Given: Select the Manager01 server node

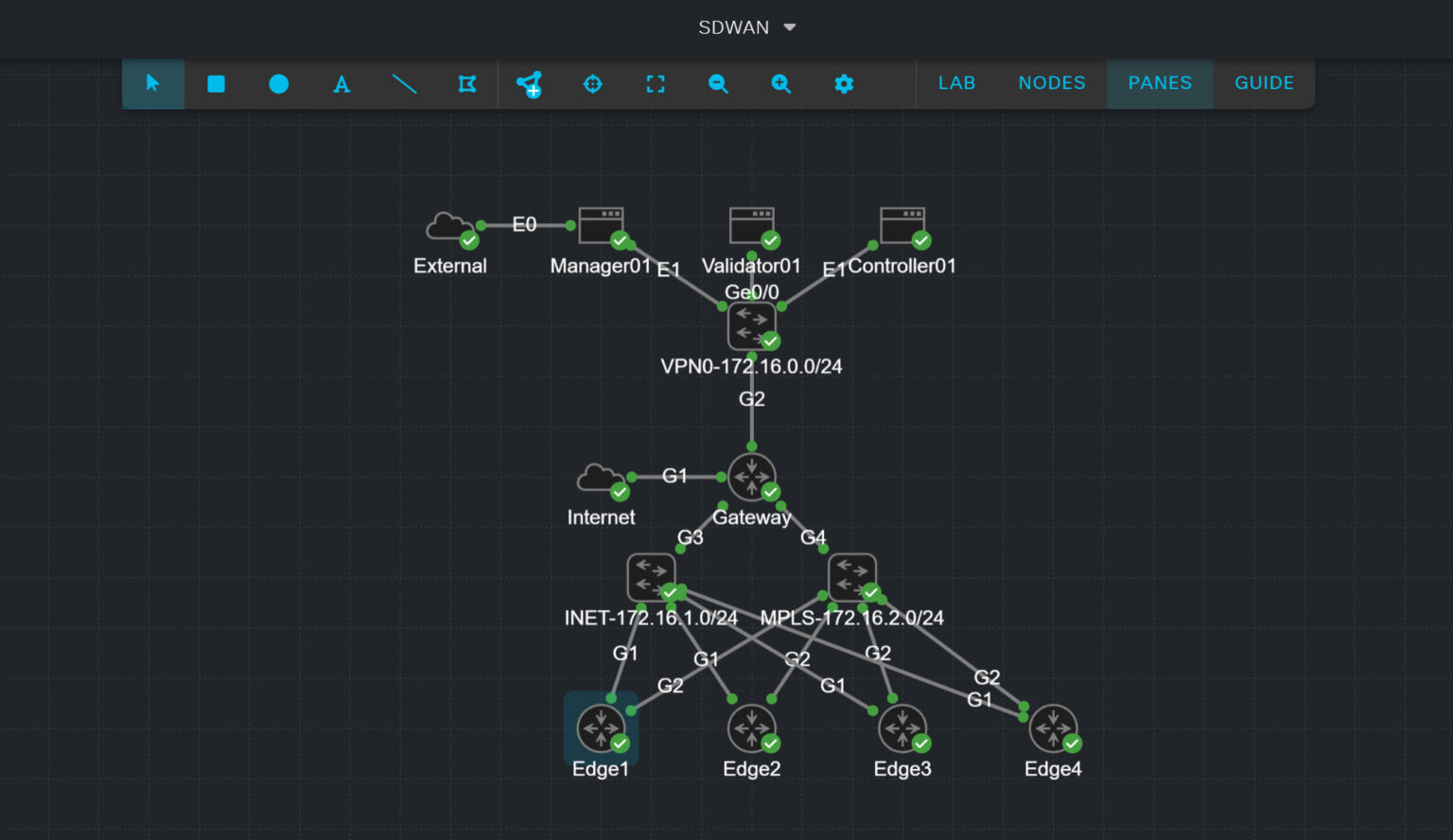Looking at the screenshot, I should pos(601,225).
